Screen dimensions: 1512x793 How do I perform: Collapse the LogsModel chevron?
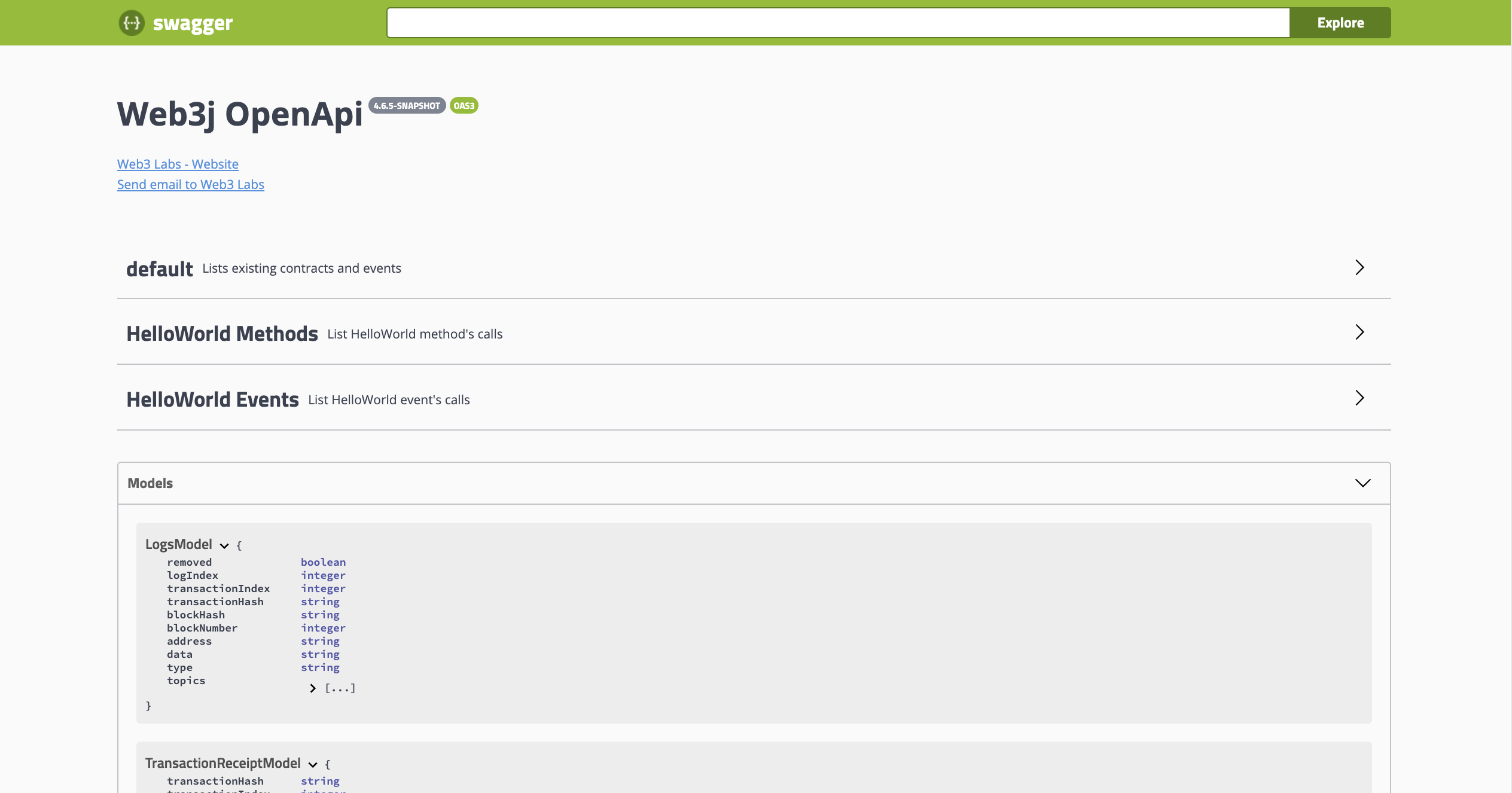(x=224, y=545)
